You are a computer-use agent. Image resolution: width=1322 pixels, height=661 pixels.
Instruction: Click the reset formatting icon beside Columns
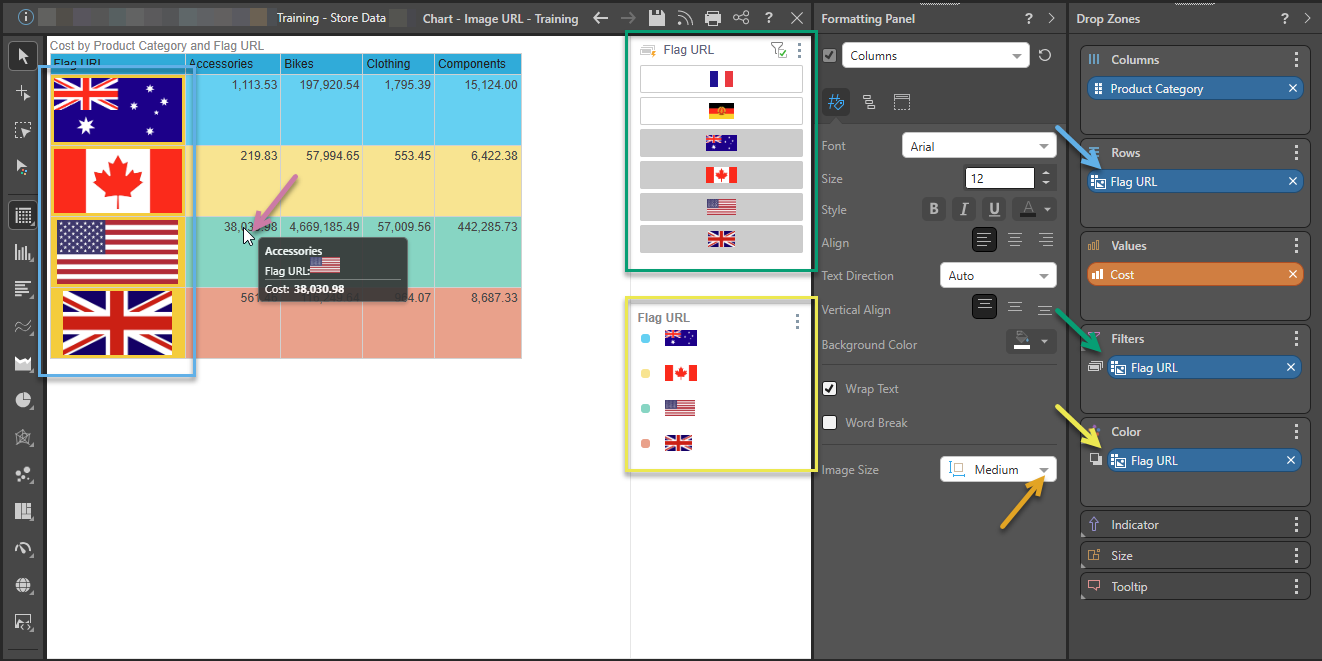pos(1045,56)
